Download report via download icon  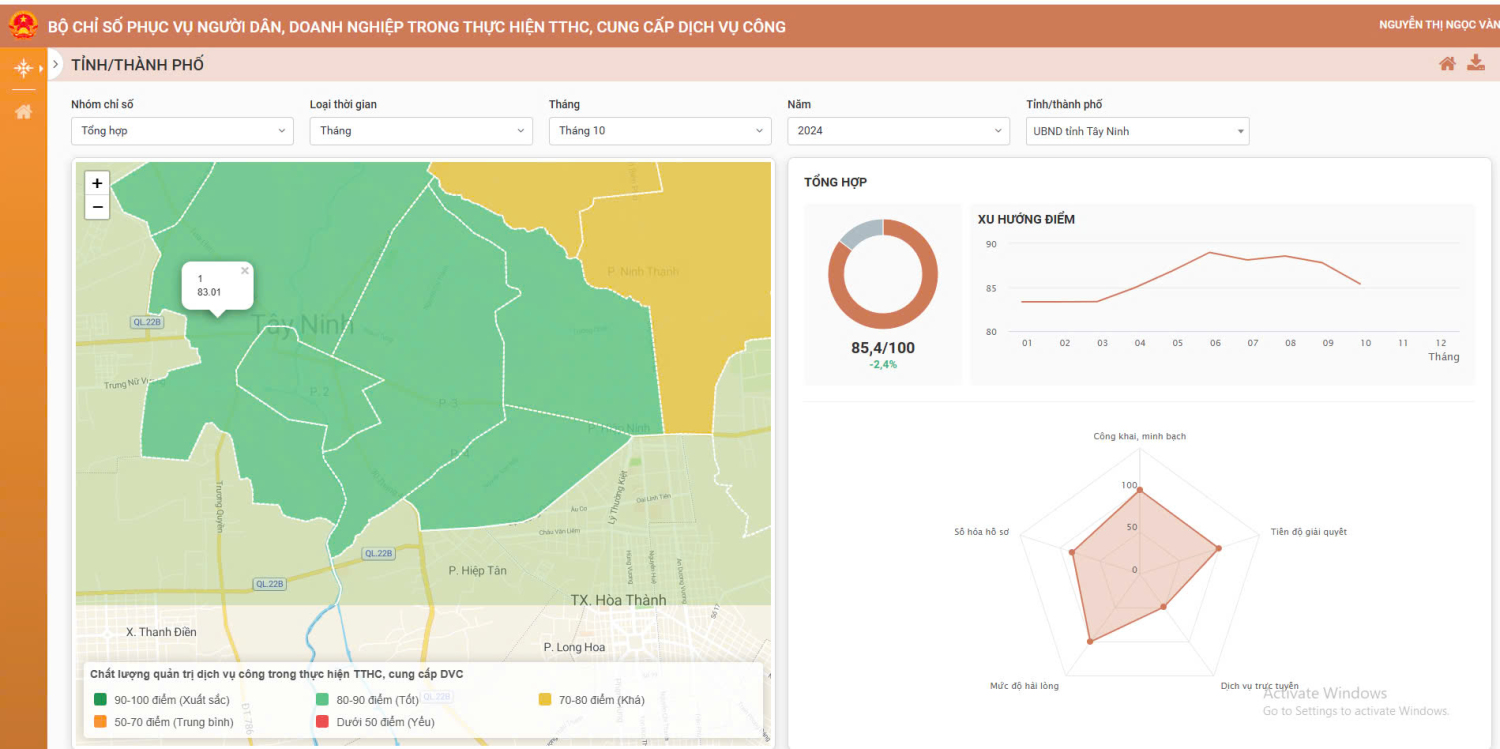click(1476, 63)
